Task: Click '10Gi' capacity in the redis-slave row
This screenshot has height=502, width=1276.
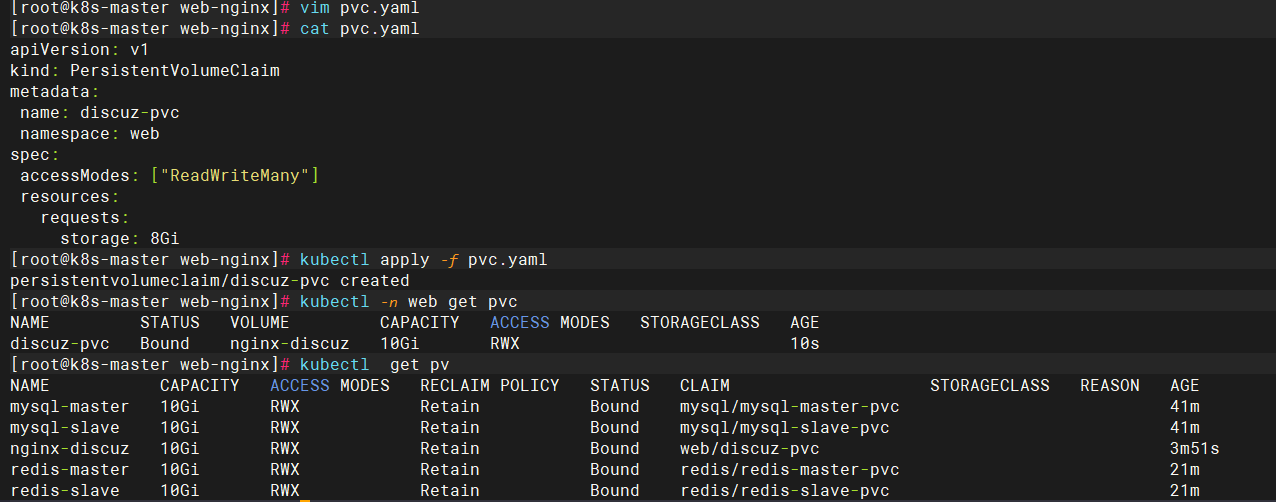Action: (180, 491)
